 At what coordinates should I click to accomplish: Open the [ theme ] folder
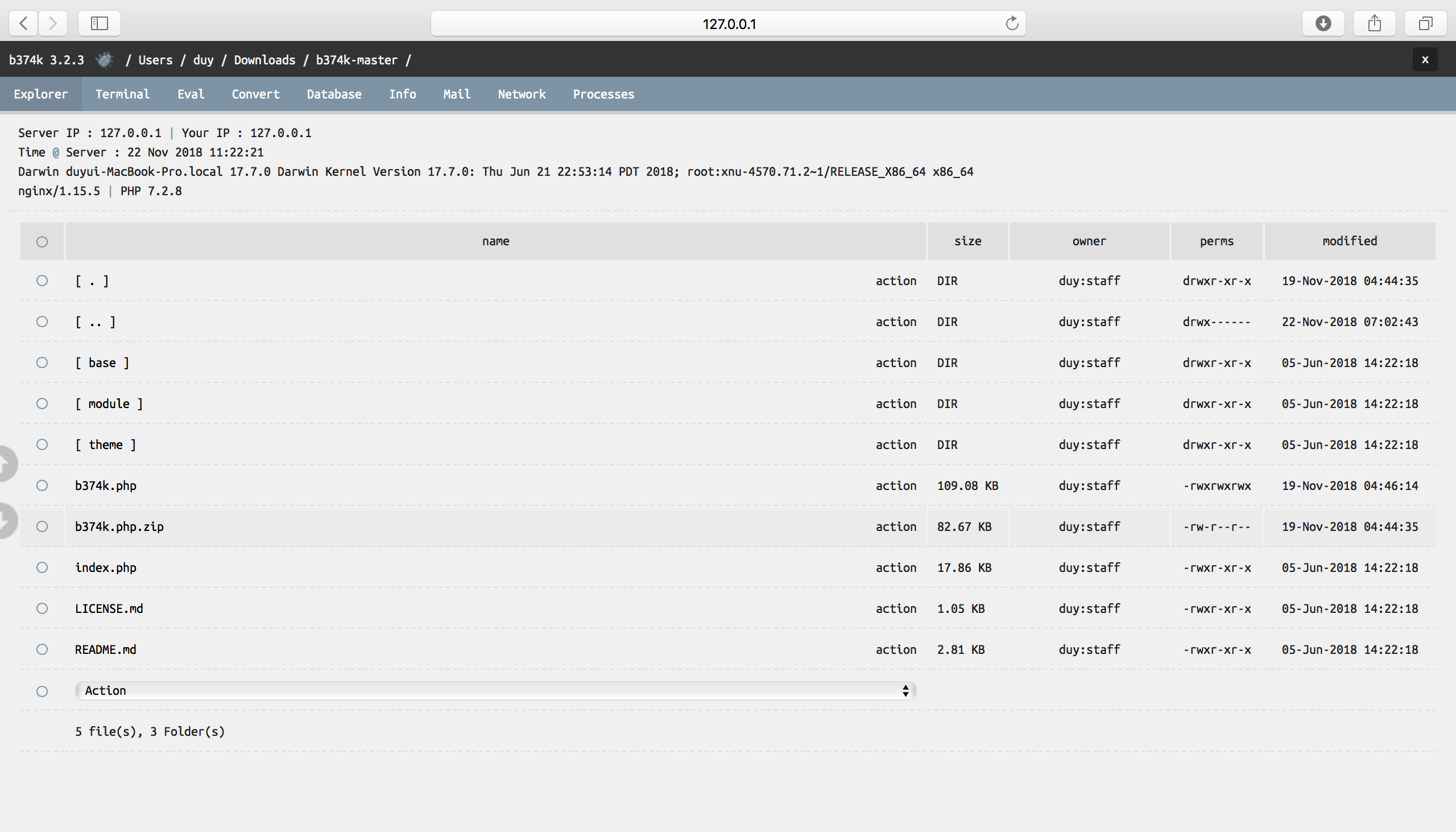(x=106, y=444)
